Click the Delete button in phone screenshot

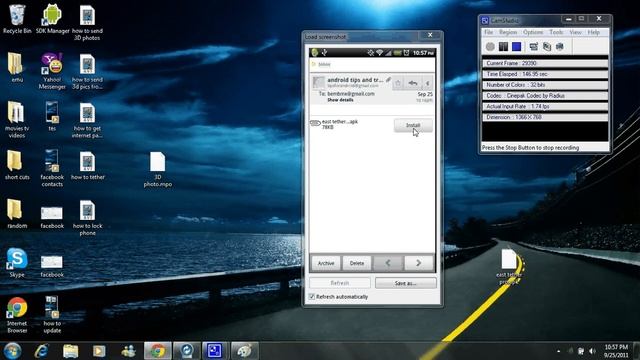(357, 263)
